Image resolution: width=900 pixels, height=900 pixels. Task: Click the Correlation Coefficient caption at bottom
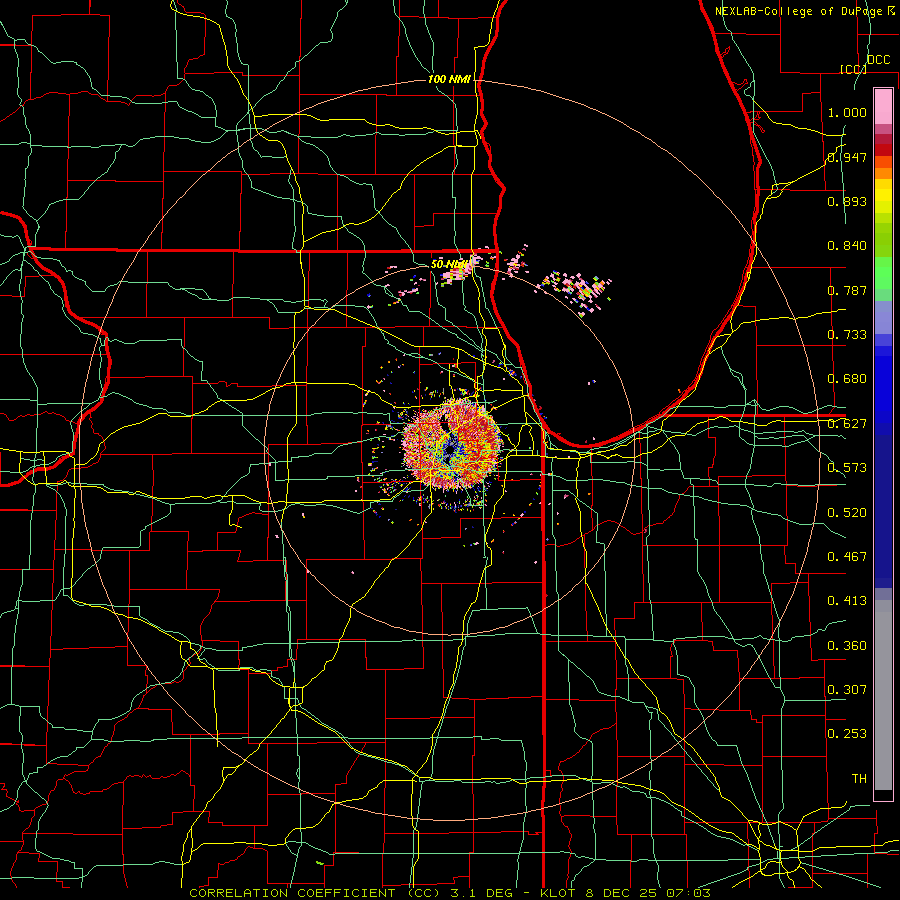449,893
